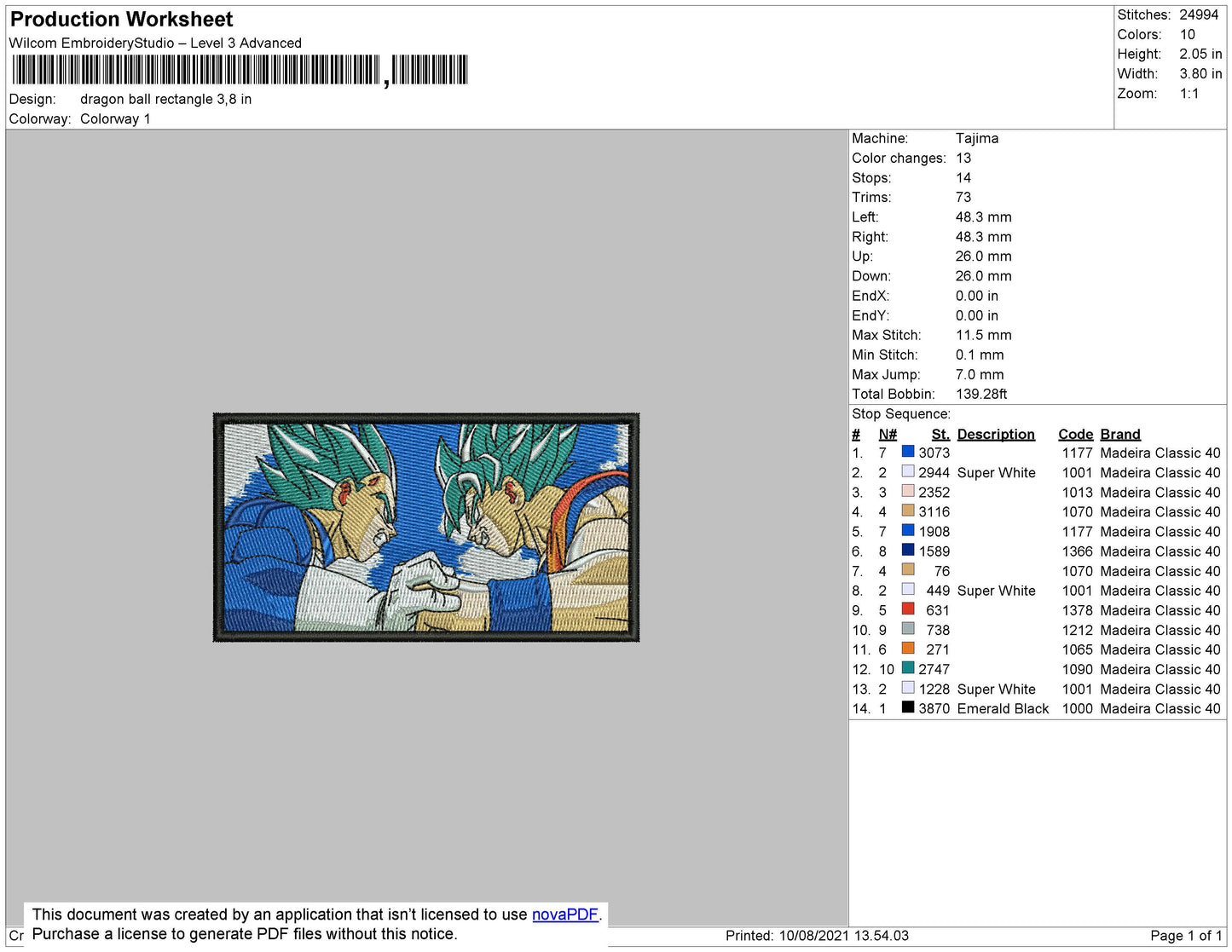Select the dark navy swatch in stop 6
This screenshot has width=1232, height=952.
tap(908, 550)
